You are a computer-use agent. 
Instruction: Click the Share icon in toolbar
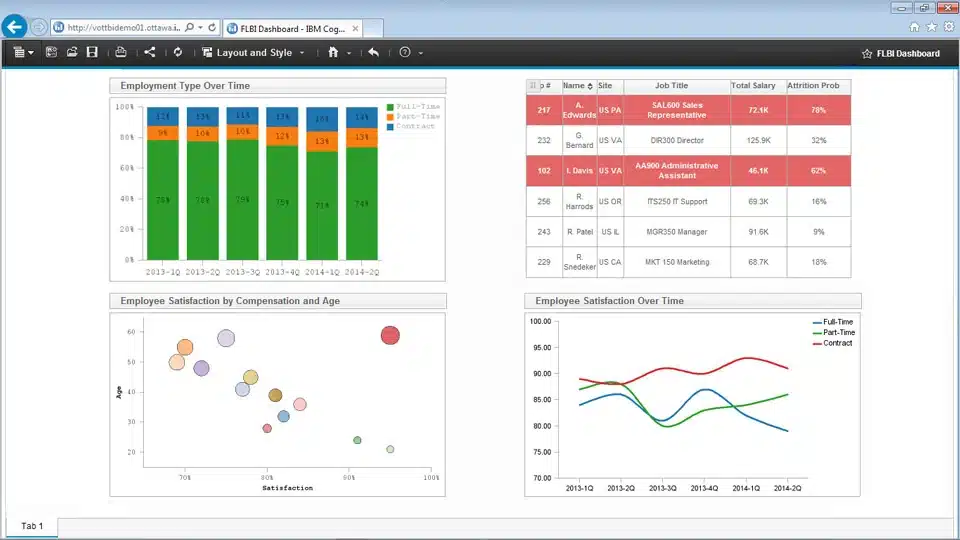coord(150,52)
